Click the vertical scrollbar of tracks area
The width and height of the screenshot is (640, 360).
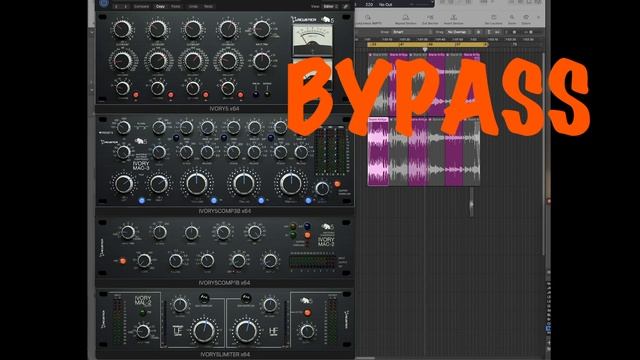544,153
